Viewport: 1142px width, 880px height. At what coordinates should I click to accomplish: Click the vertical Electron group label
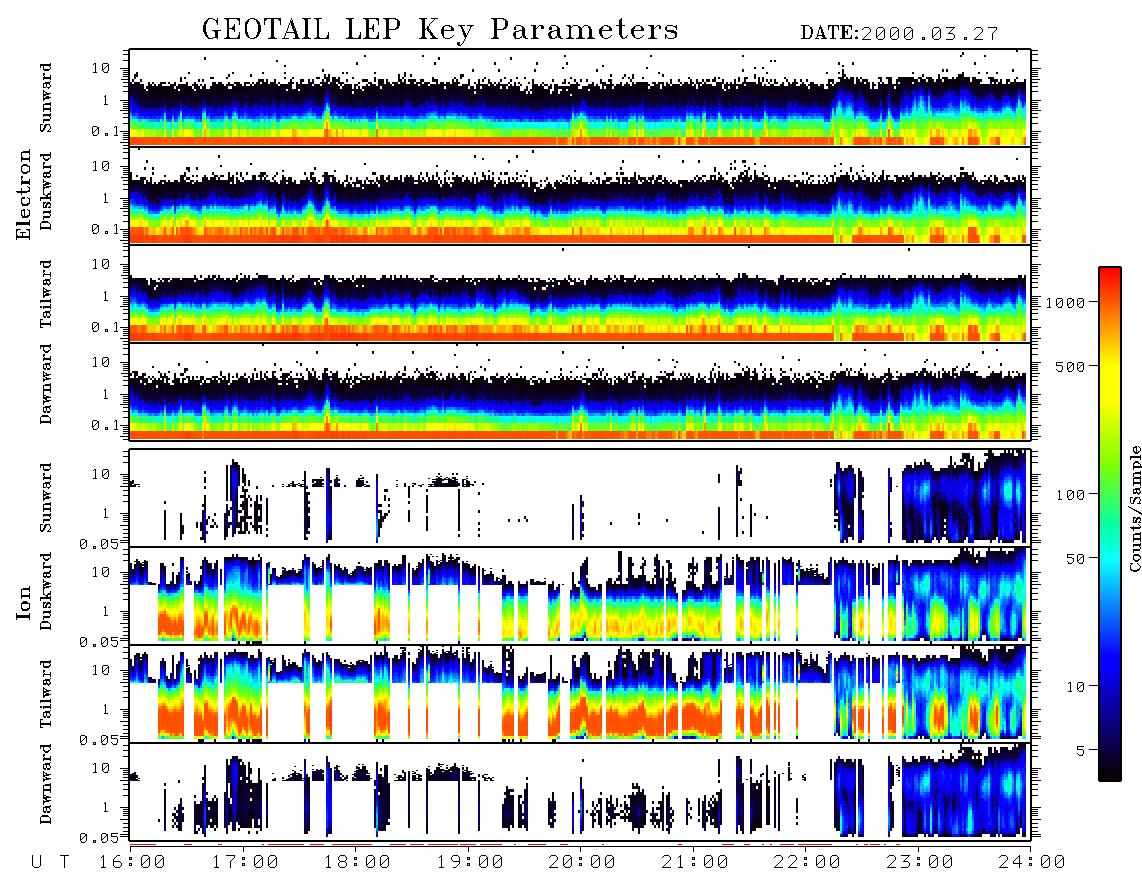tap(24, 194)
